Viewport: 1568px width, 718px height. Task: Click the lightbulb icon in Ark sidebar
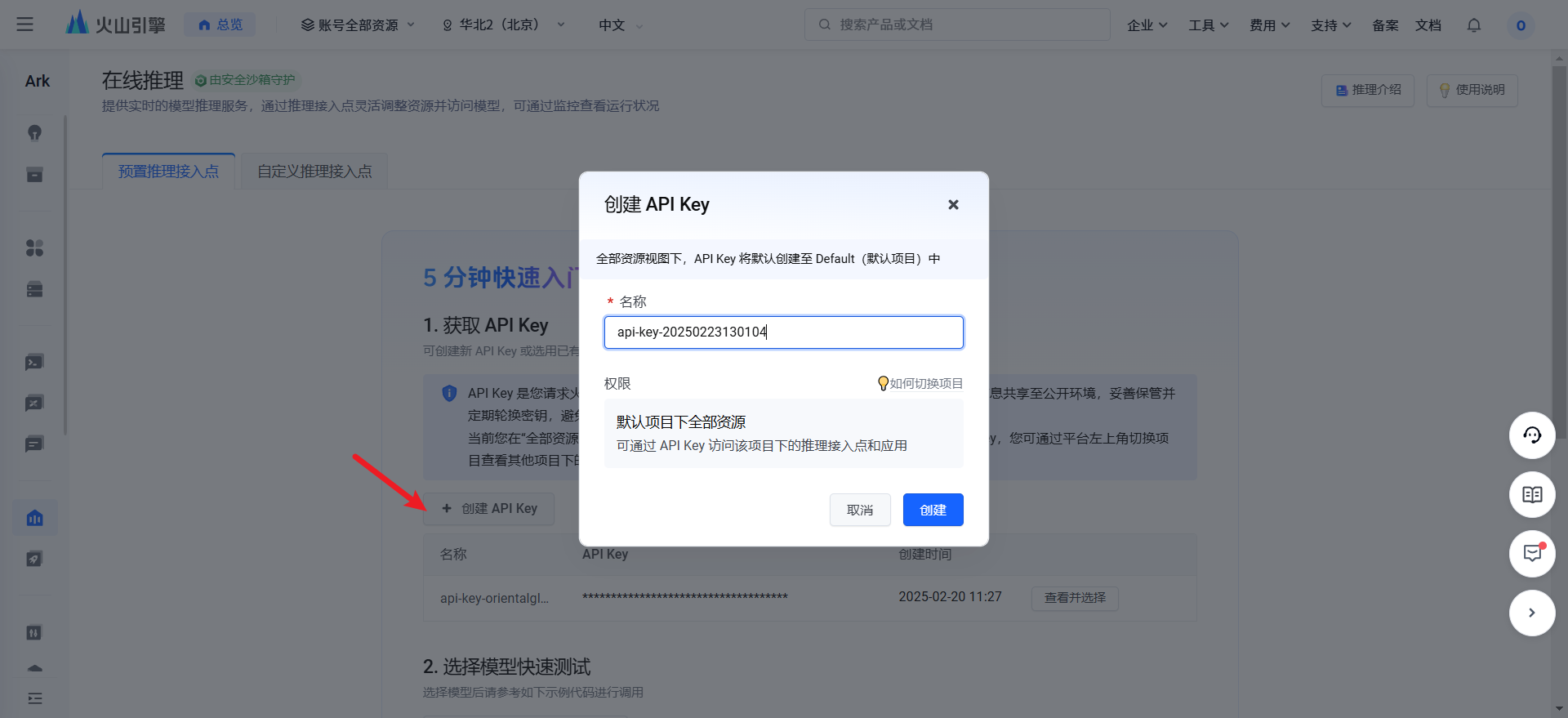(x=34, y=132)
